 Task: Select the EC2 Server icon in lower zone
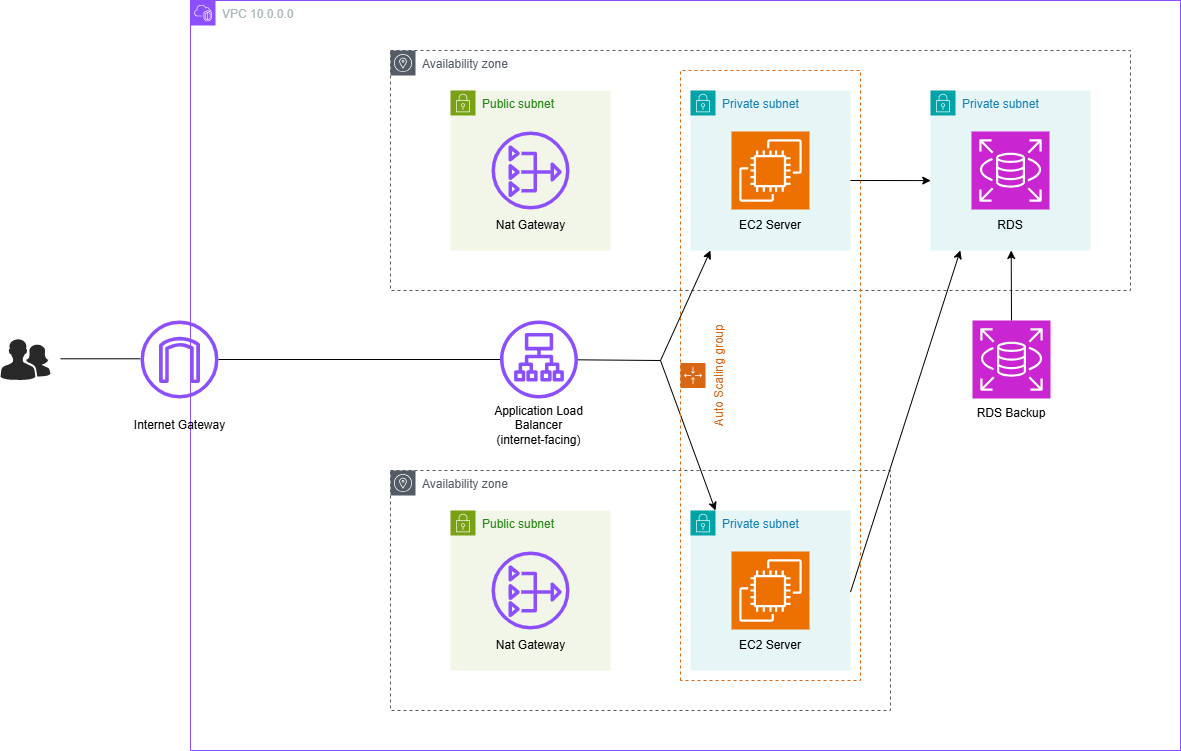pos(771,591)
